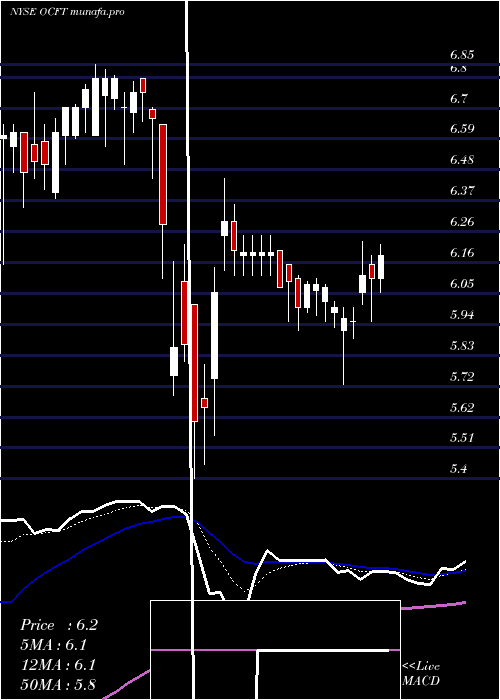
Task: Click the 6.7 price axis label
Action: click(x=458, y=99)
